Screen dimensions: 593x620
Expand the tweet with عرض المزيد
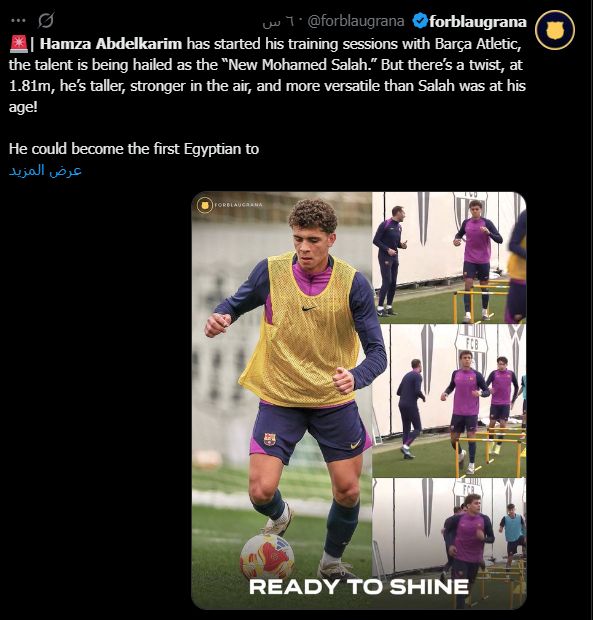[45, 170]
